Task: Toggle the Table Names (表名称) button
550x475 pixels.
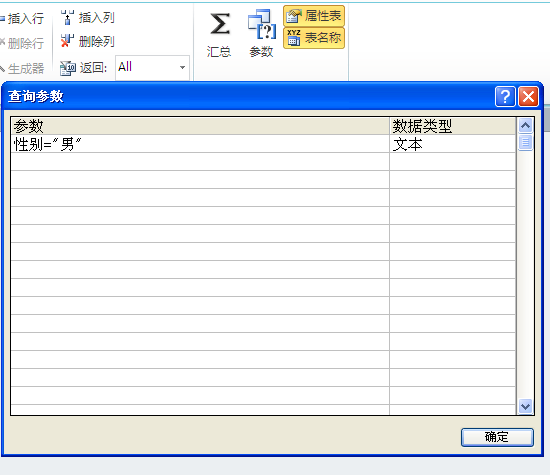Action: [x=314, y=38]
